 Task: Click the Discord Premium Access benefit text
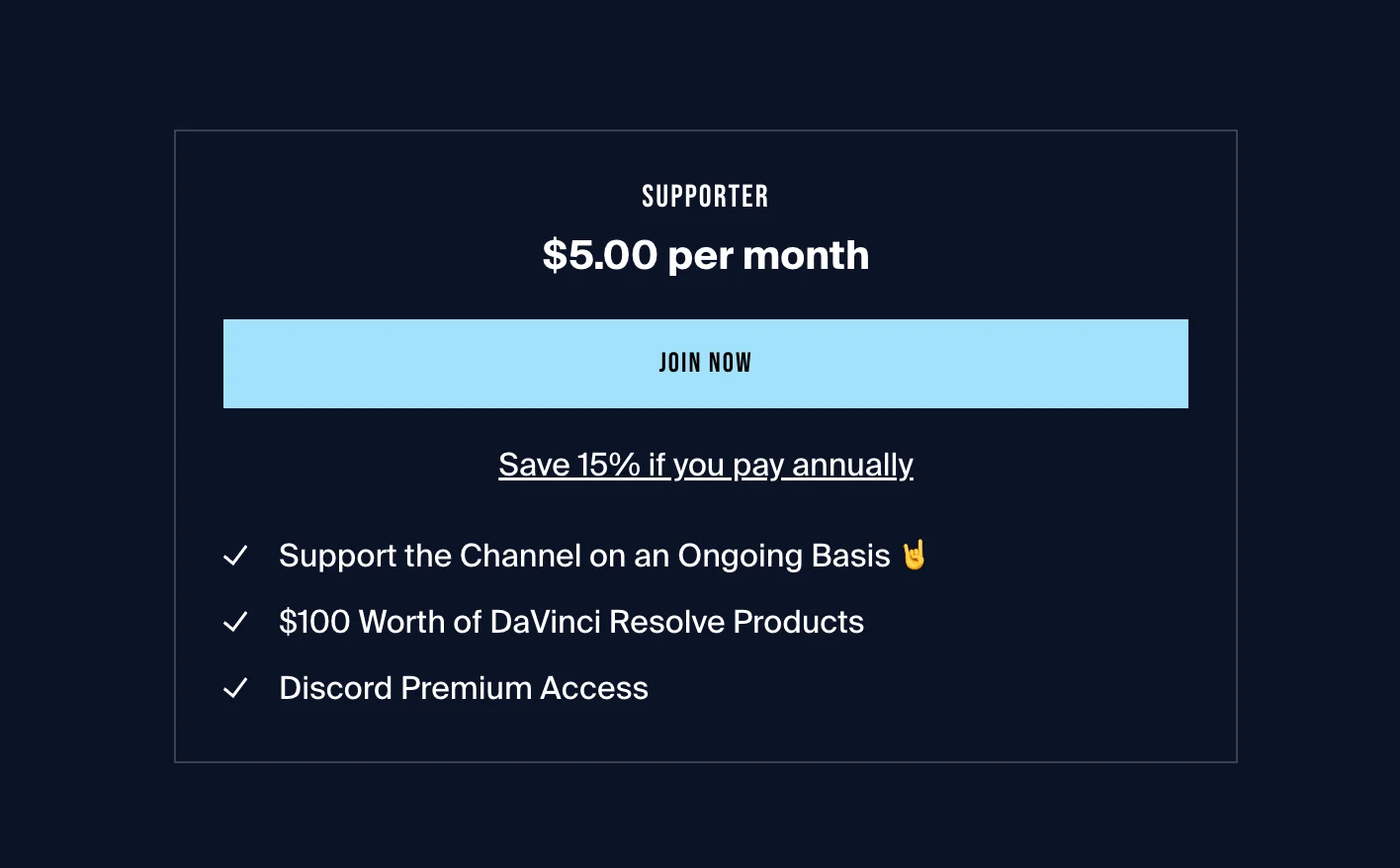464,688
